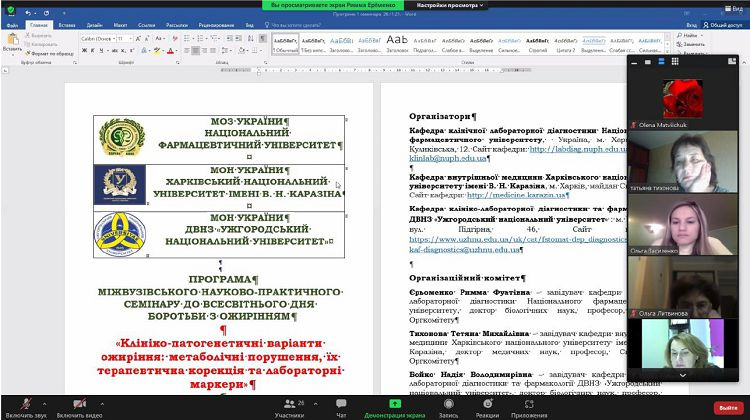Toggle subscript formatting
Viewport: 750px width, 420px height.
[x=123, y=50]
